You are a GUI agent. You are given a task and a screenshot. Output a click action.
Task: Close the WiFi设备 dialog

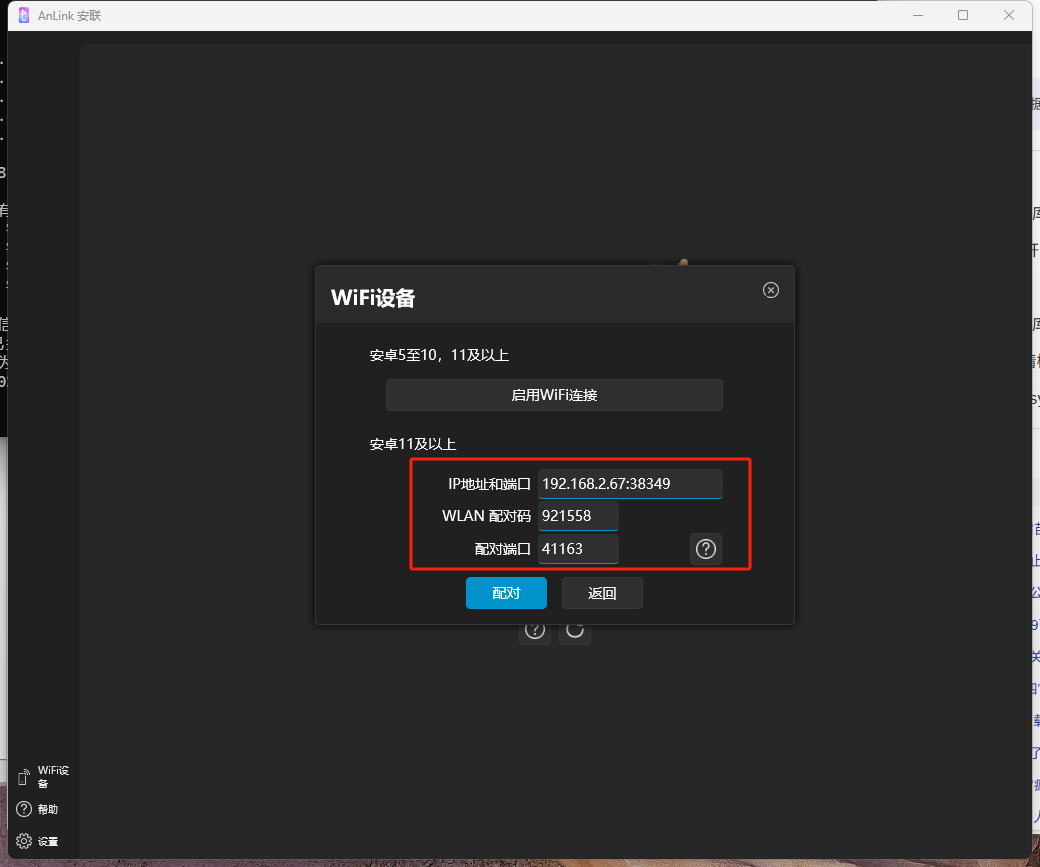tap(771, 290)
